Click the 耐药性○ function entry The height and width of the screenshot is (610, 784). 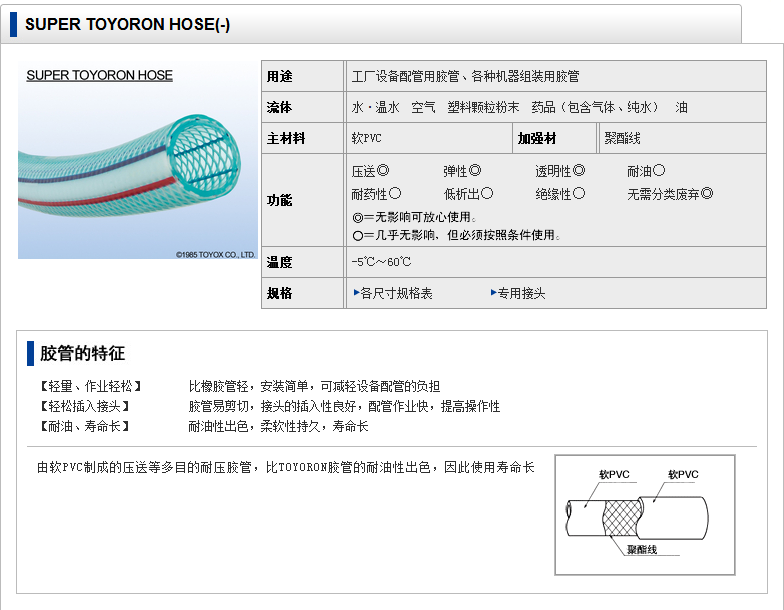coord(376,194)
